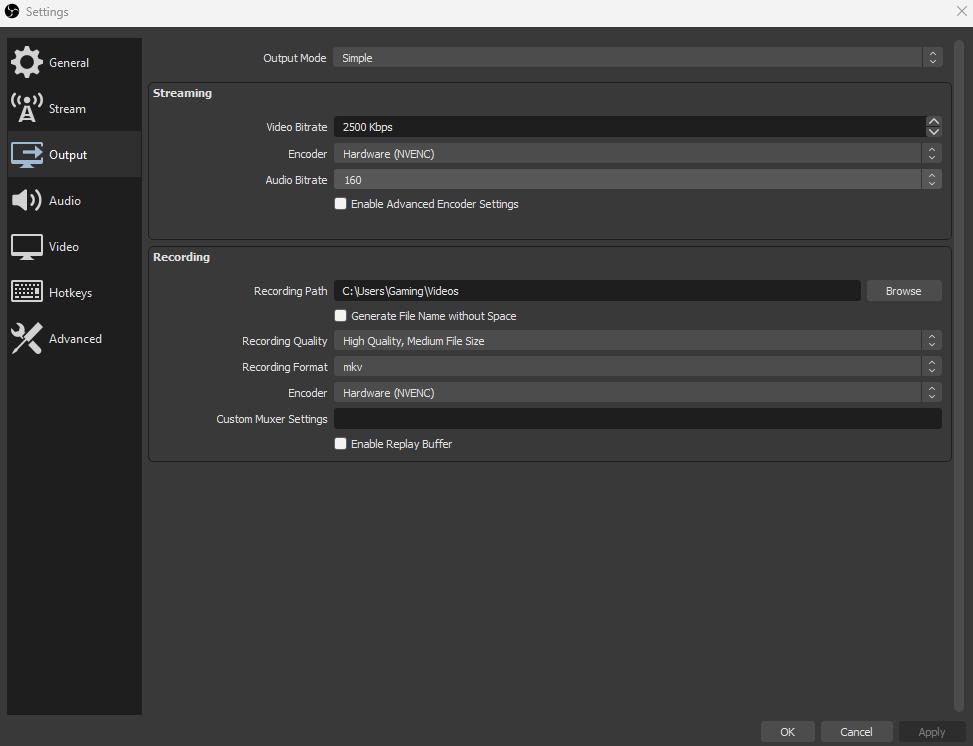Viewport: 973px width, 746px height.
Task: Close the Settings window
Action: [961, 11]
